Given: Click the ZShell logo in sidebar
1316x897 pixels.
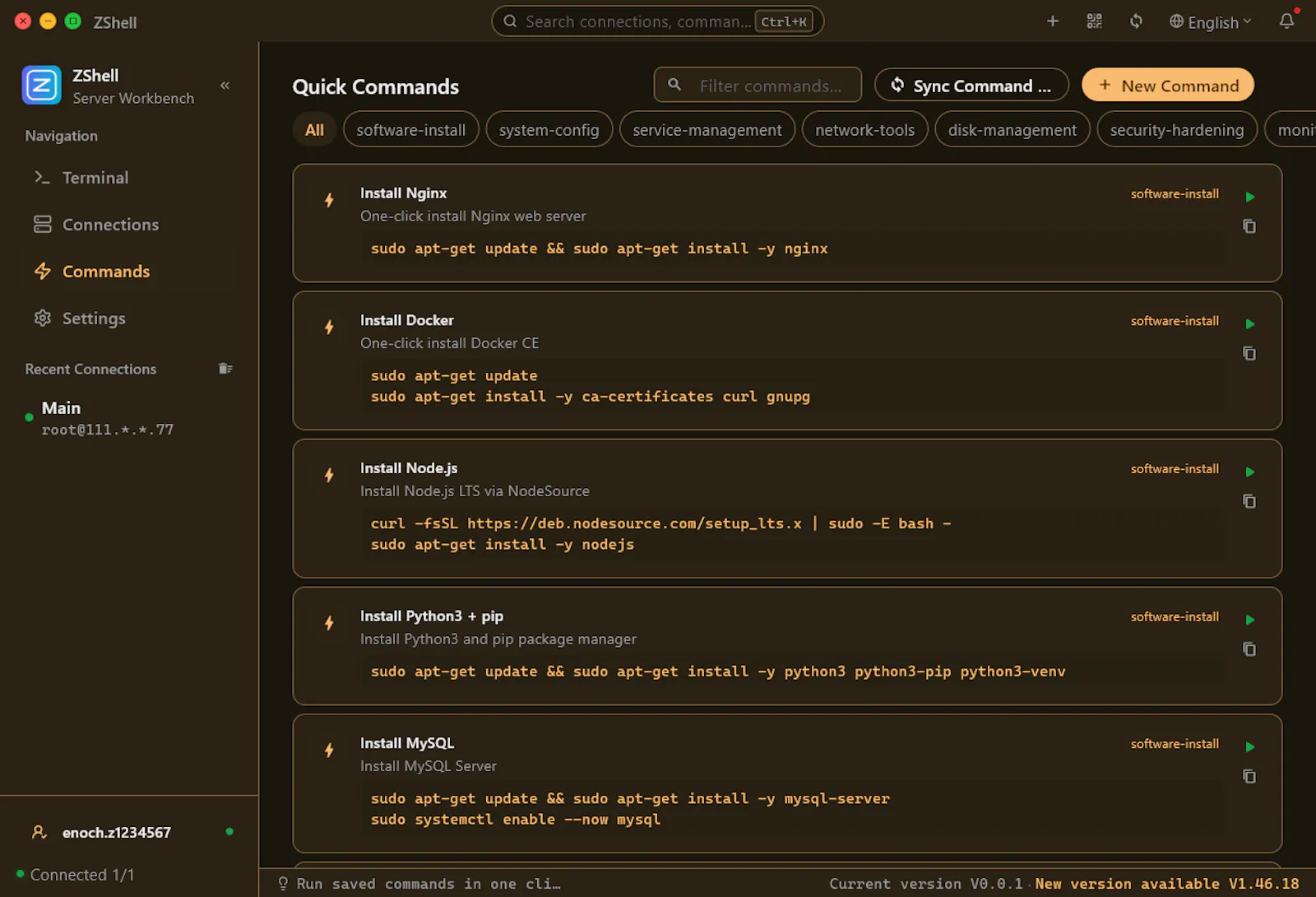Looking at the screenshot, I should [42, 85].
